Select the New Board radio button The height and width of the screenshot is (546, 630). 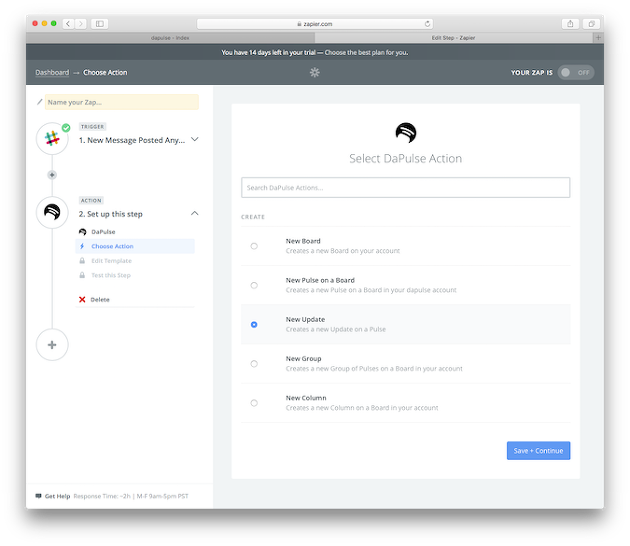point(254,246)
